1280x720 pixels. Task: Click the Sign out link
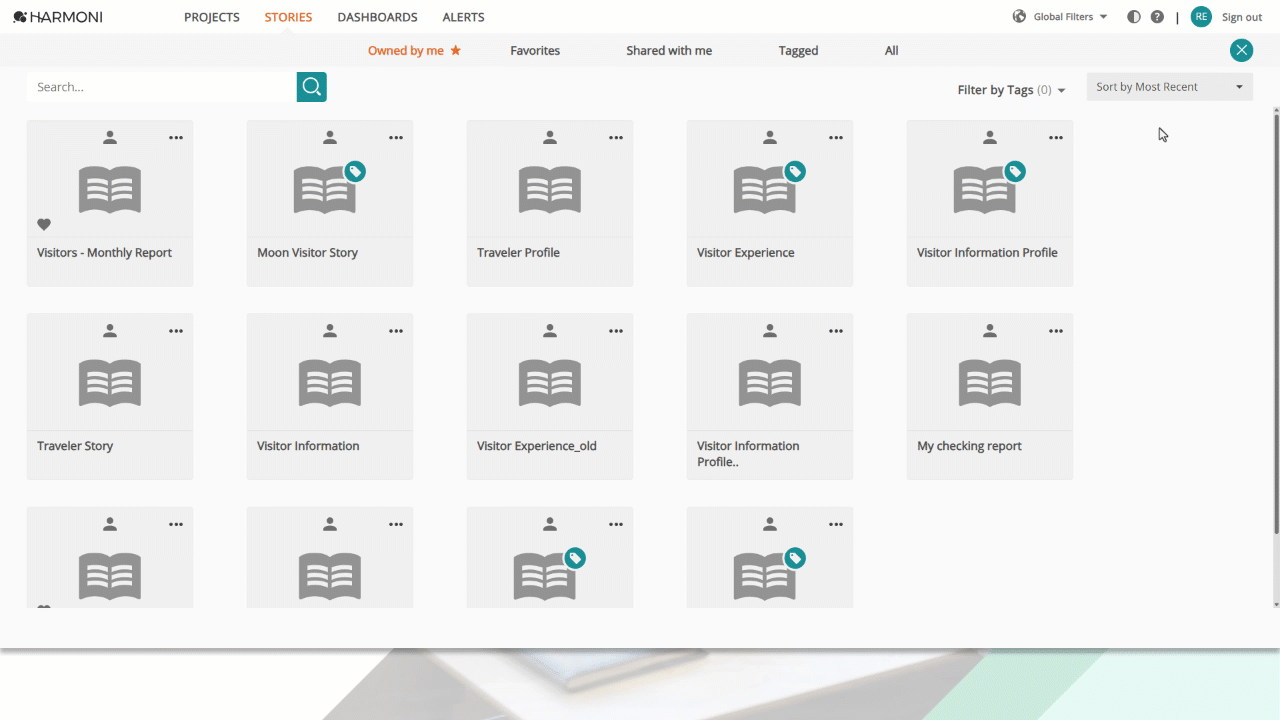(x=1242, y=17)
